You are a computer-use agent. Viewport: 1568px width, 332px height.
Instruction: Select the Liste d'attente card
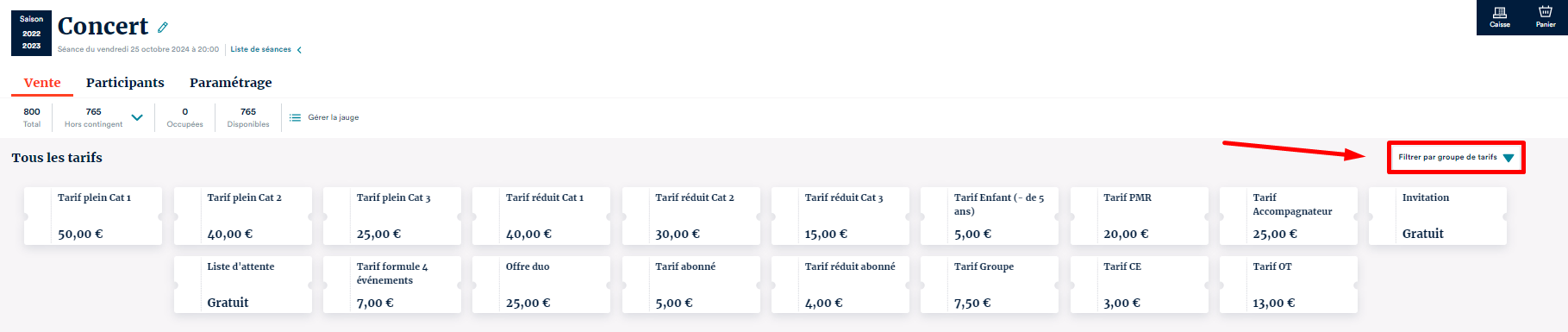pyautogui.click(x=242, y=285)
